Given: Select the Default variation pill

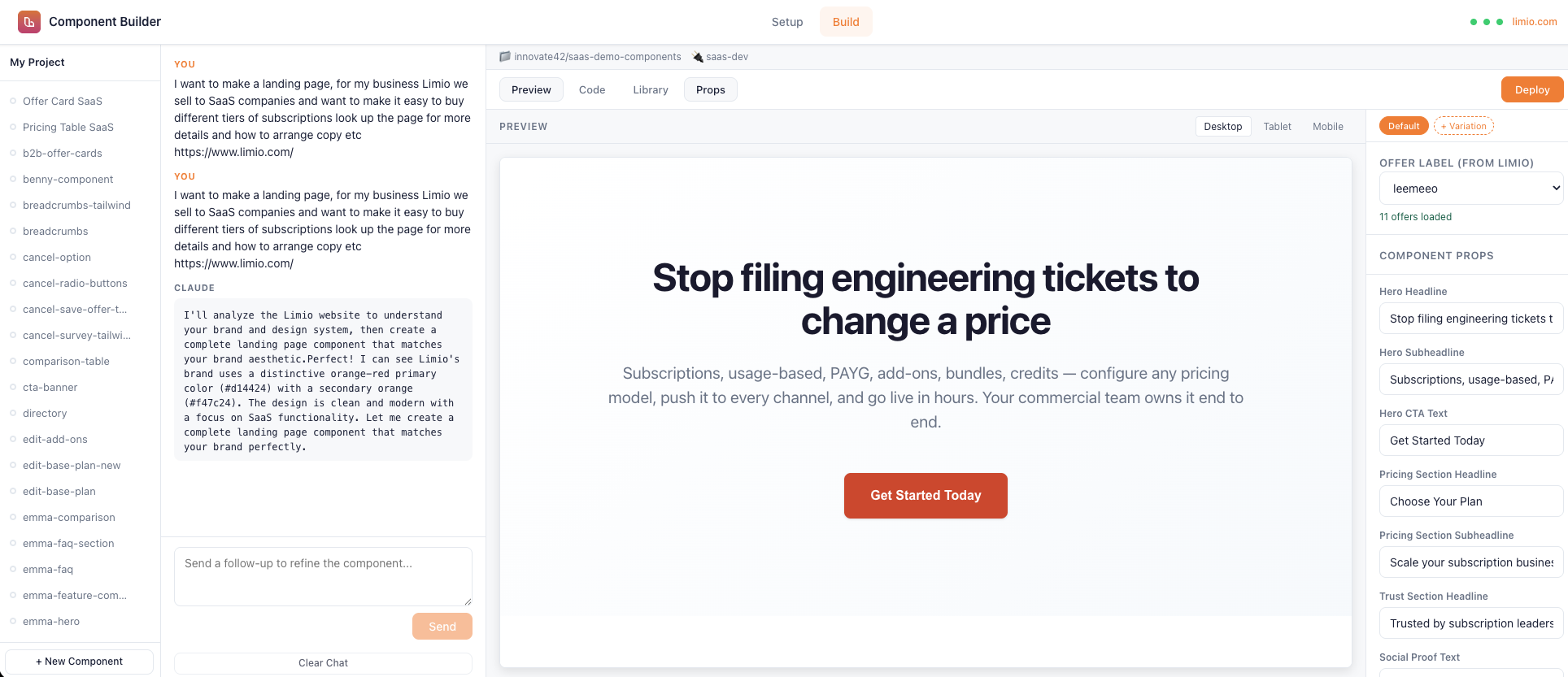Looking at the screenshot, I should (x=1404, y=125).
